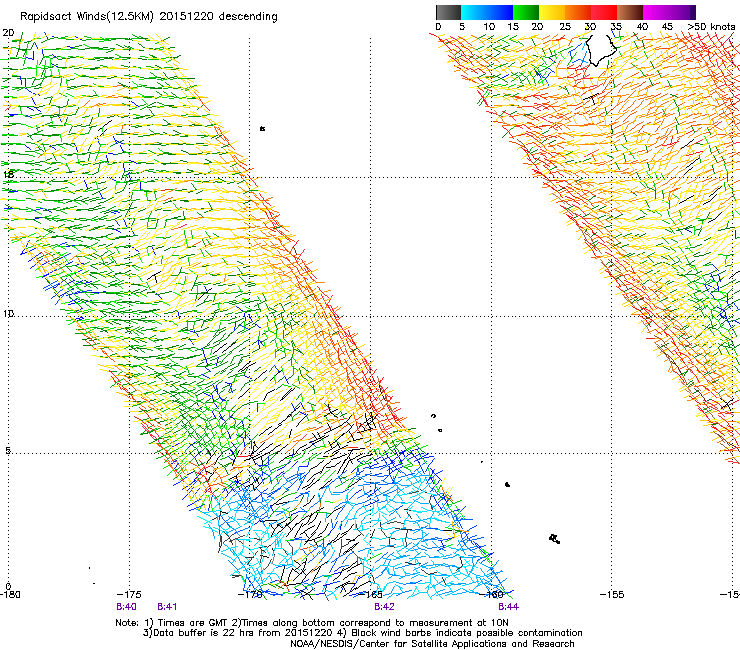Click the purple swath time label "B:40"
Image resolution: width=740 pixels, height=650 pixels.
click(126, 607)
